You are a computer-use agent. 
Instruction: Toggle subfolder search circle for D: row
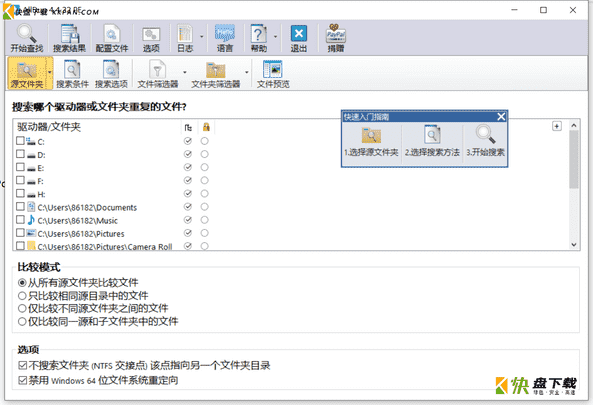pyautogui.click(x=188, y=154)
